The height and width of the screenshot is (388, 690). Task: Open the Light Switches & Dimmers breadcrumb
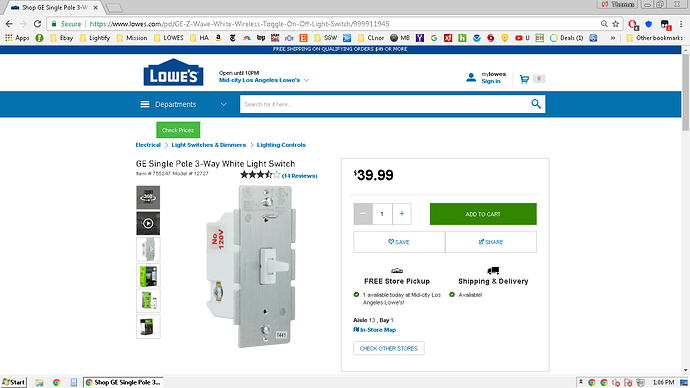tap(209, 145)
